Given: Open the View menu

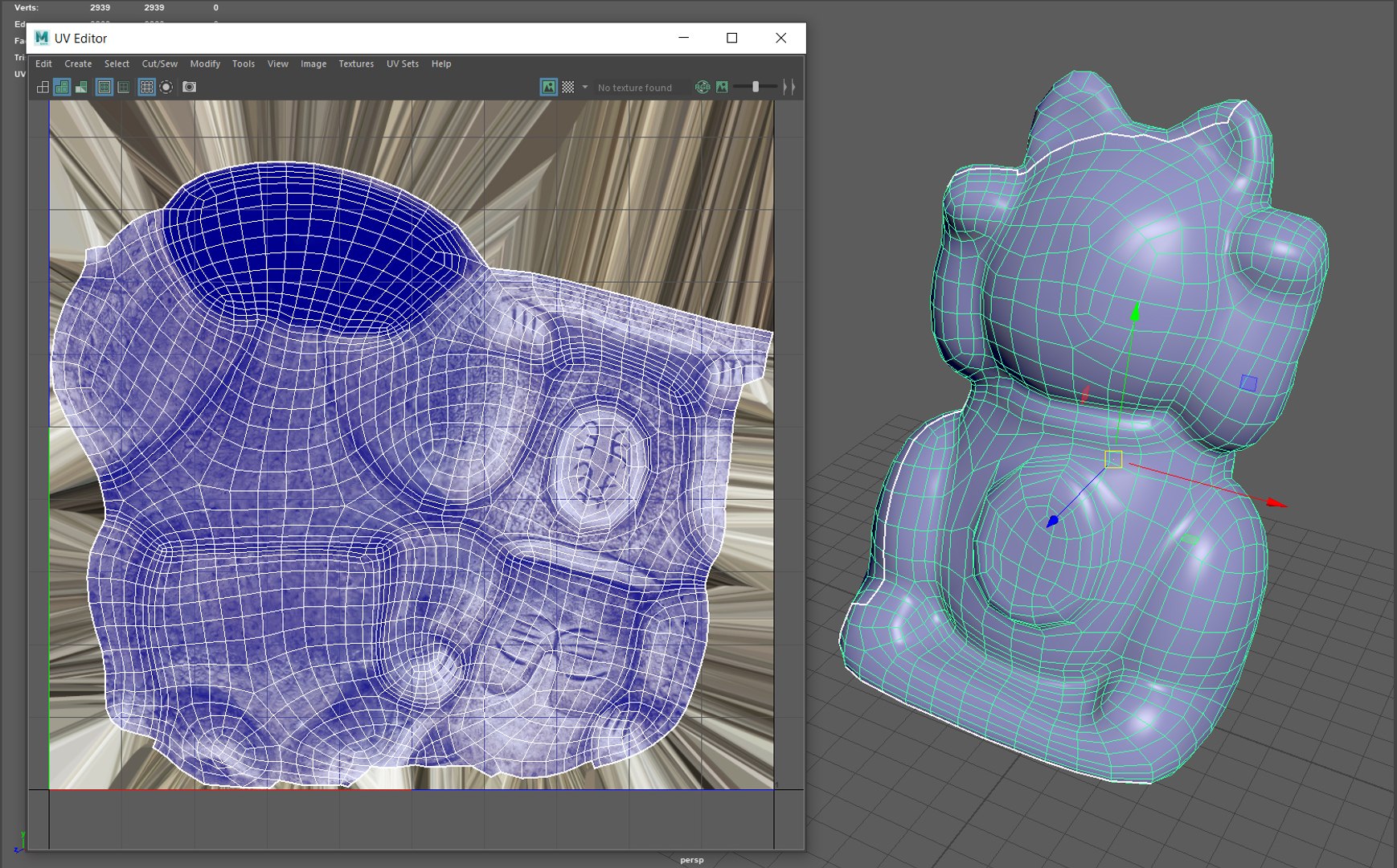Looking at the screenshot, I should pyautogui.click(x=278, y=63).
